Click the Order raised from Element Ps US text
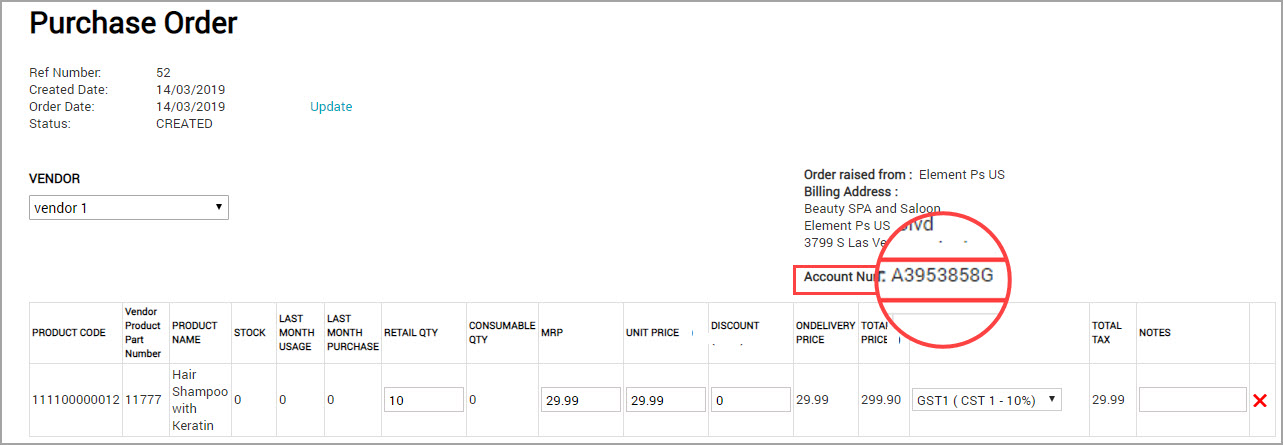This screenshot has width=1283, height=445. 904,175
